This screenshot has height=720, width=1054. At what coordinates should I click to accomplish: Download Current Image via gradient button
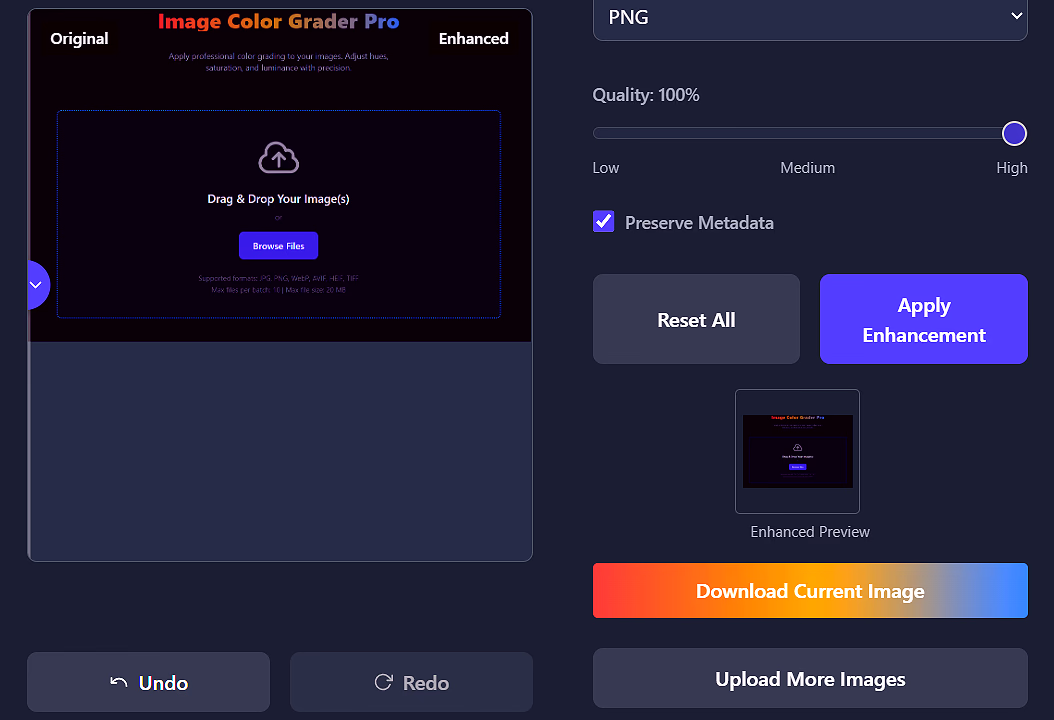tap(810, 591)
